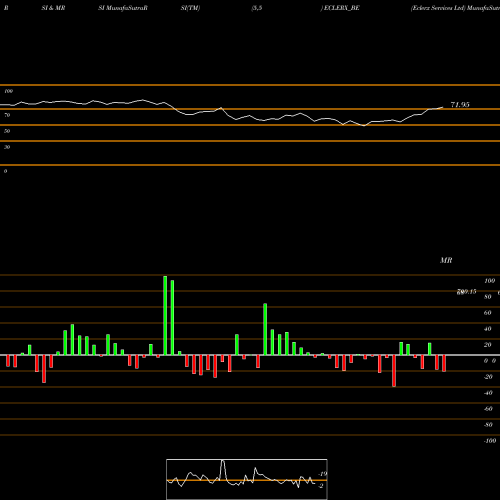Click the 'SI(TM)' header text
500x500 pixels.
190,8
